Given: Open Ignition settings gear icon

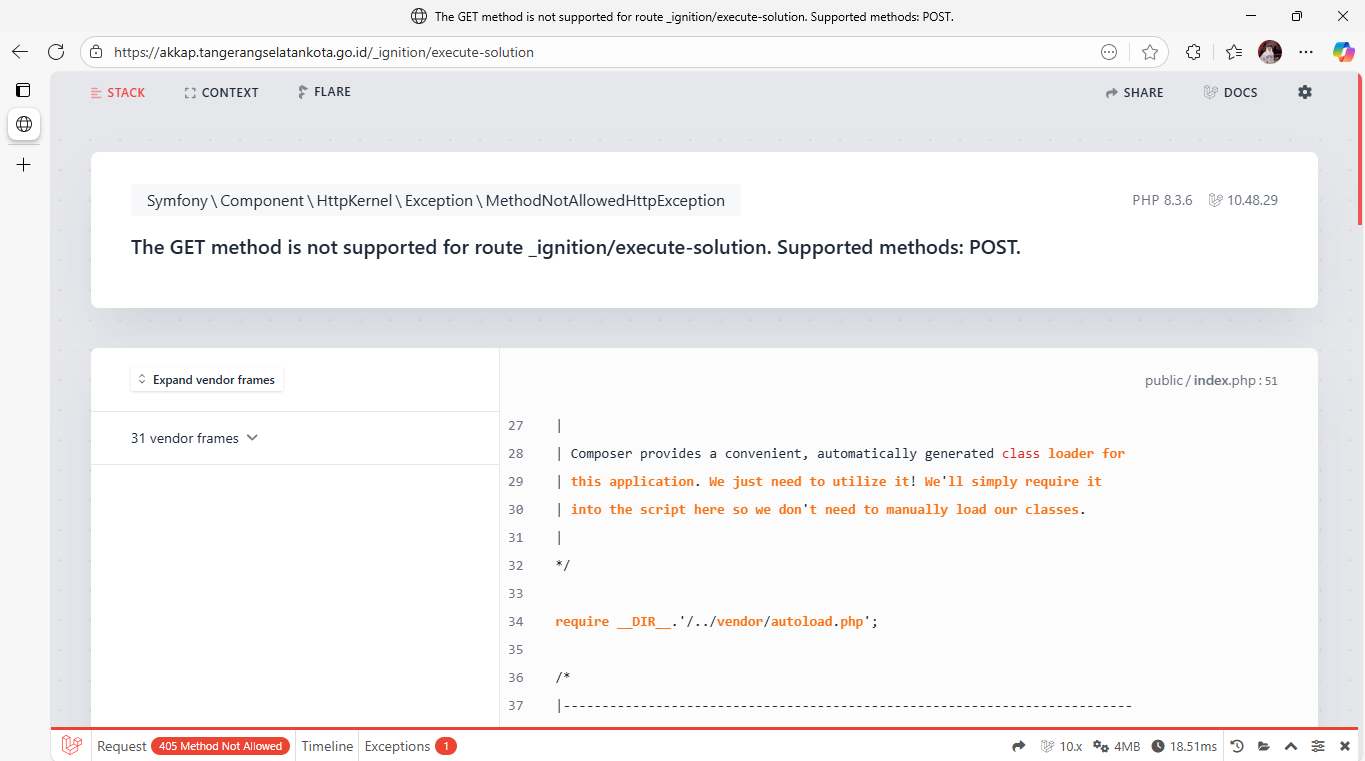Looking at the screenshot, I should tap(1305, 92).
